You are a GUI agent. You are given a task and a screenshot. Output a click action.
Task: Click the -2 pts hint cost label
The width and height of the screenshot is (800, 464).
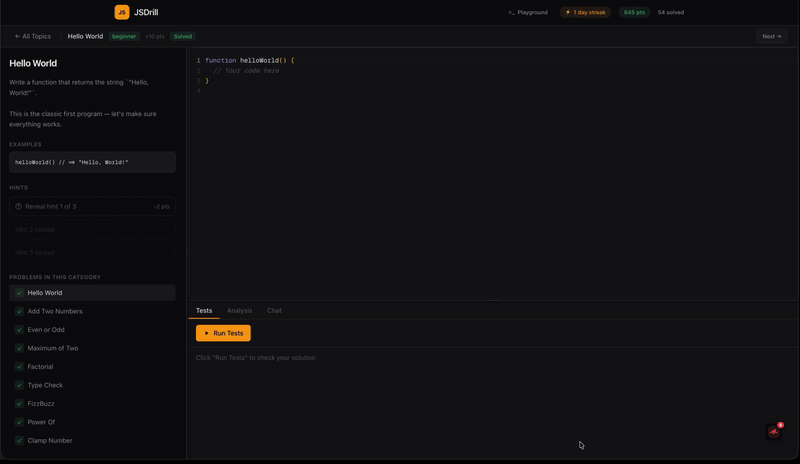click(x=161, y=207)
